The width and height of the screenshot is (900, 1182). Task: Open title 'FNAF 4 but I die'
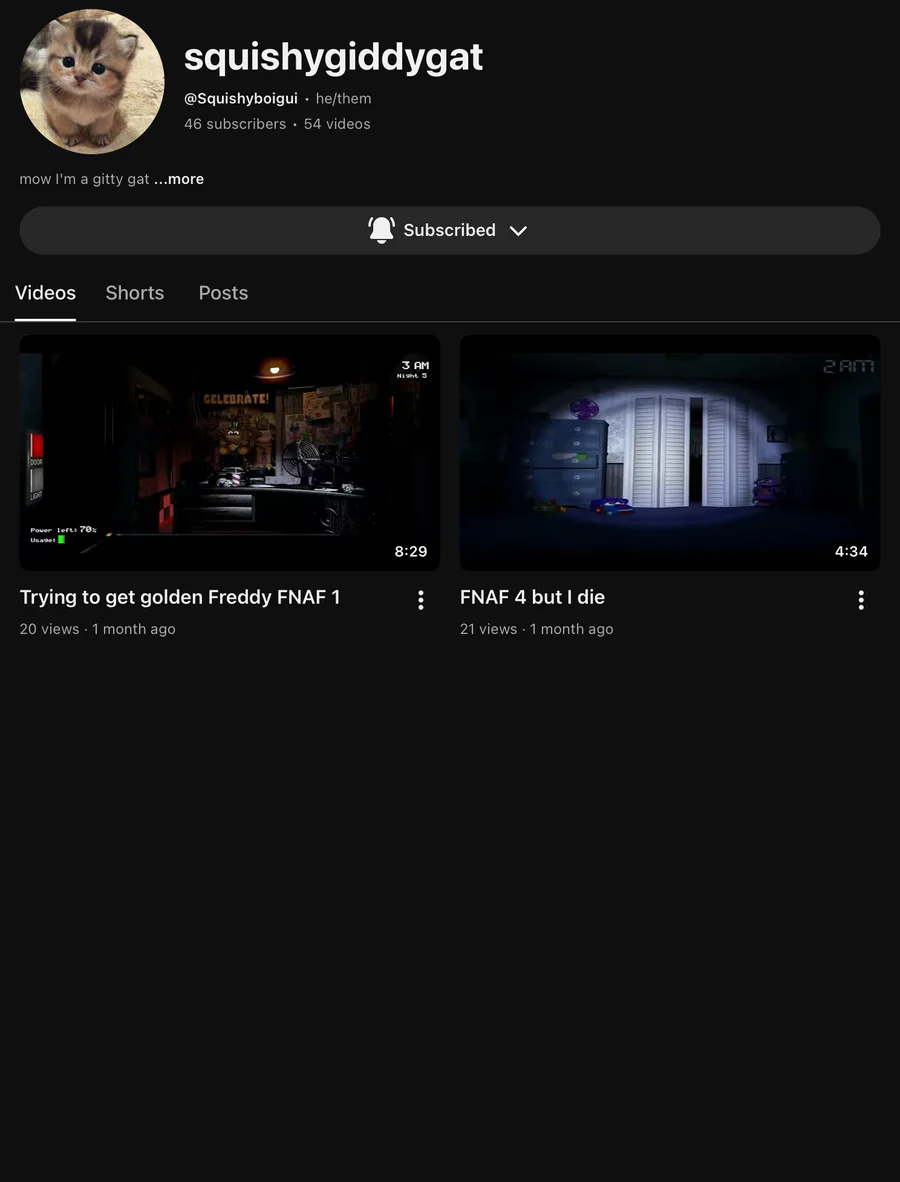pyautogui.click(x=532, y=597)
